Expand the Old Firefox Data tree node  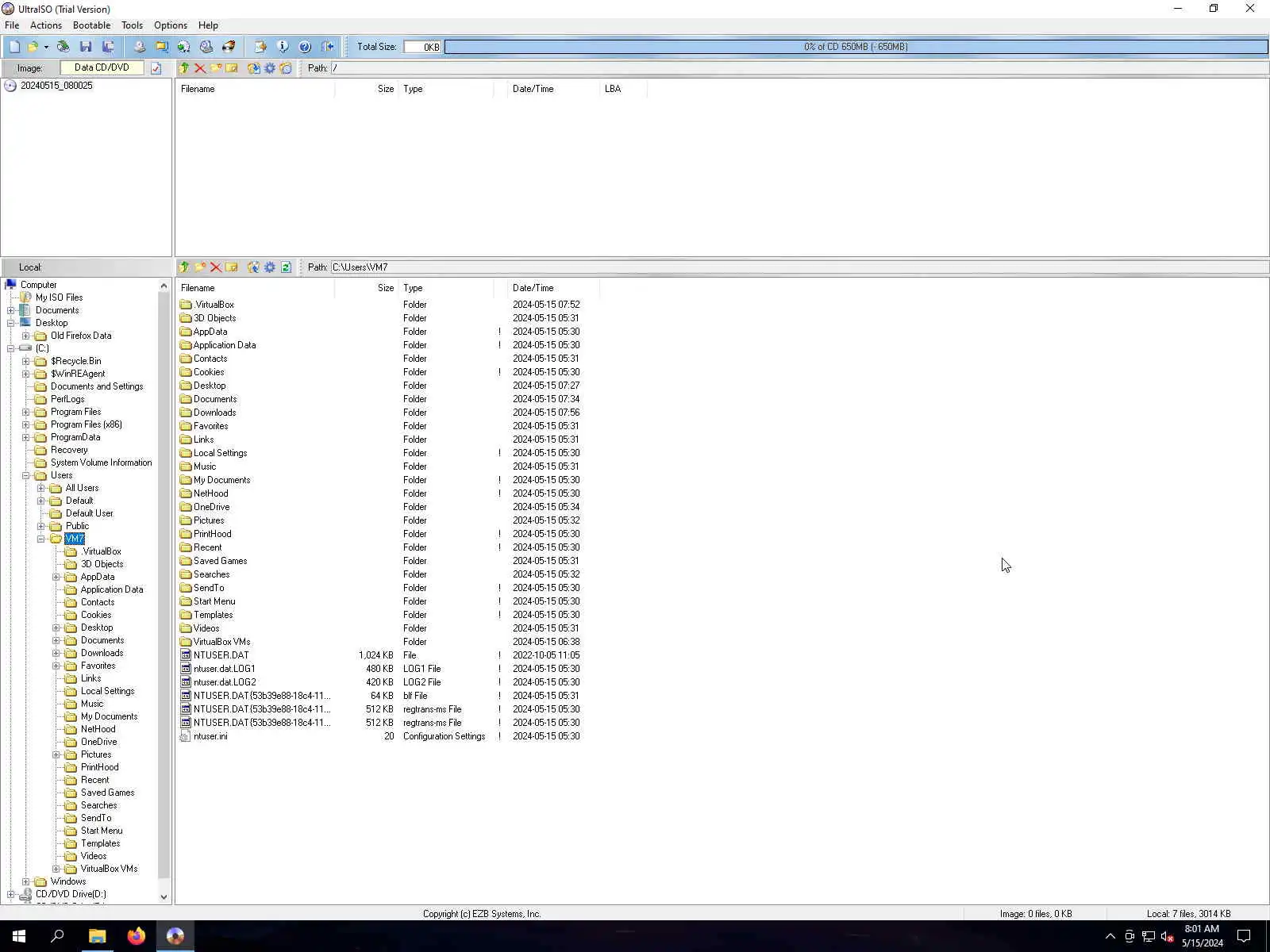(x=26, y=336)
